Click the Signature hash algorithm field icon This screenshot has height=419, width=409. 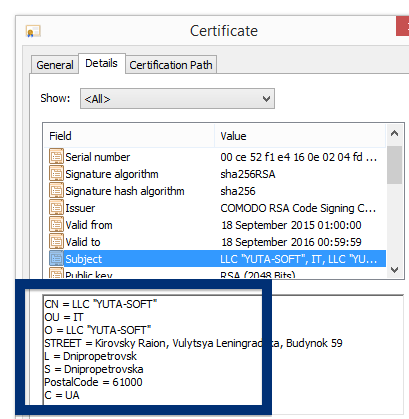[x=56, y=190]
